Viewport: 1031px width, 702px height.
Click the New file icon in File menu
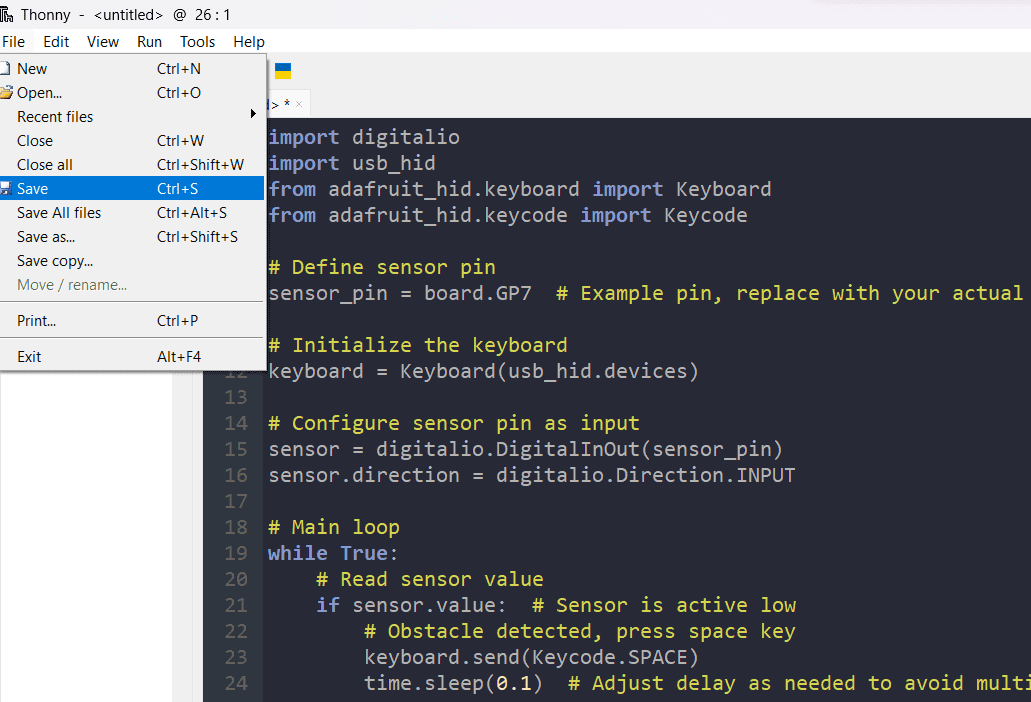[x=10, y=68]
